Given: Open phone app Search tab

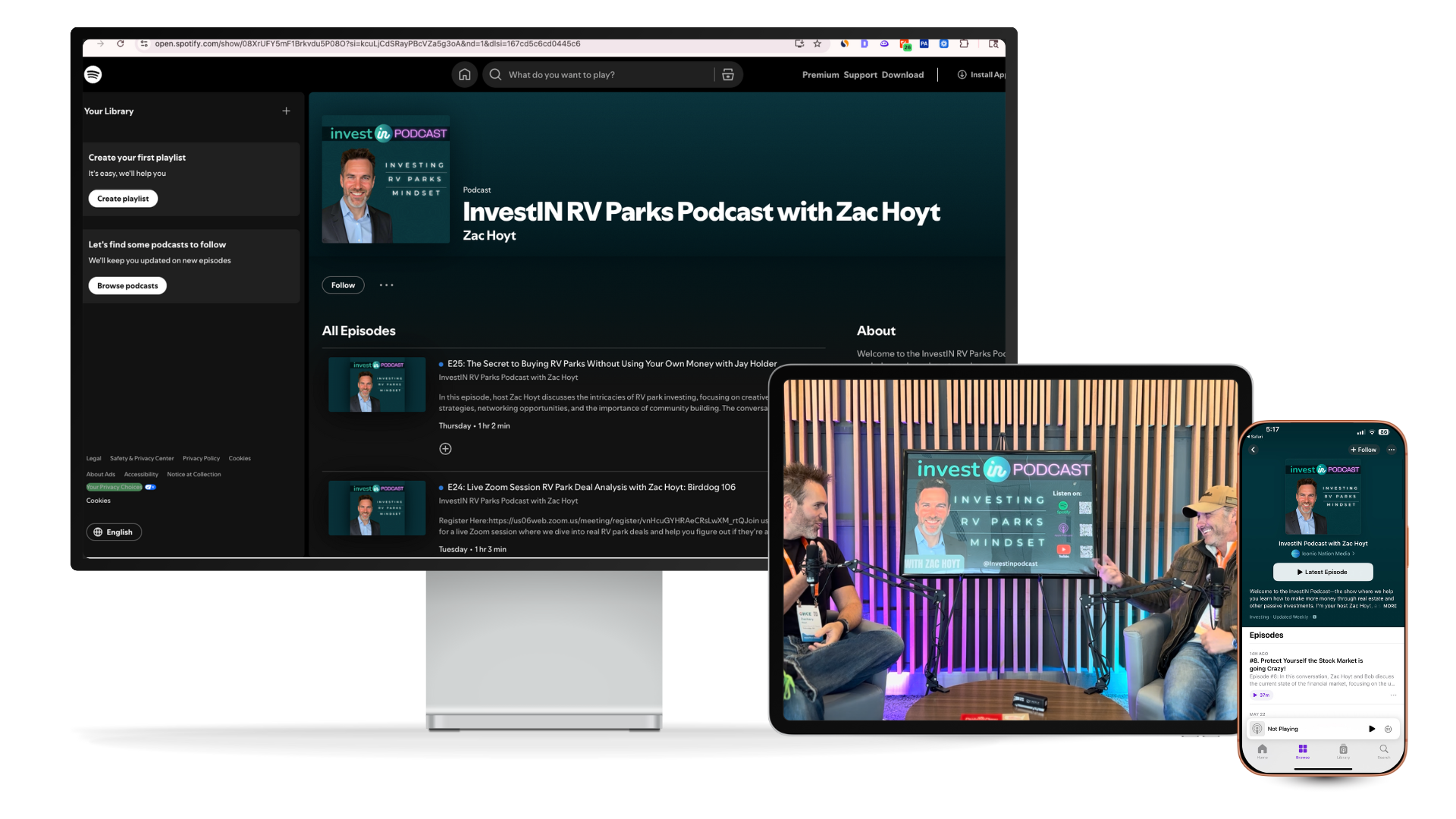Looking at the screenshot, I should tap(1384, 751).
